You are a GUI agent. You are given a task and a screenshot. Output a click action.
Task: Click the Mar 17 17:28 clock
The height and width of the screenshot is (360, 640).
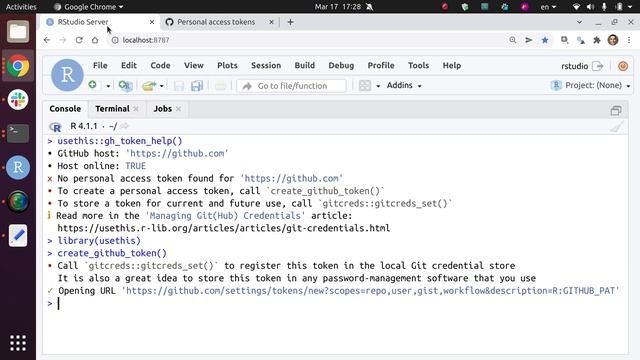pos(338,7)
